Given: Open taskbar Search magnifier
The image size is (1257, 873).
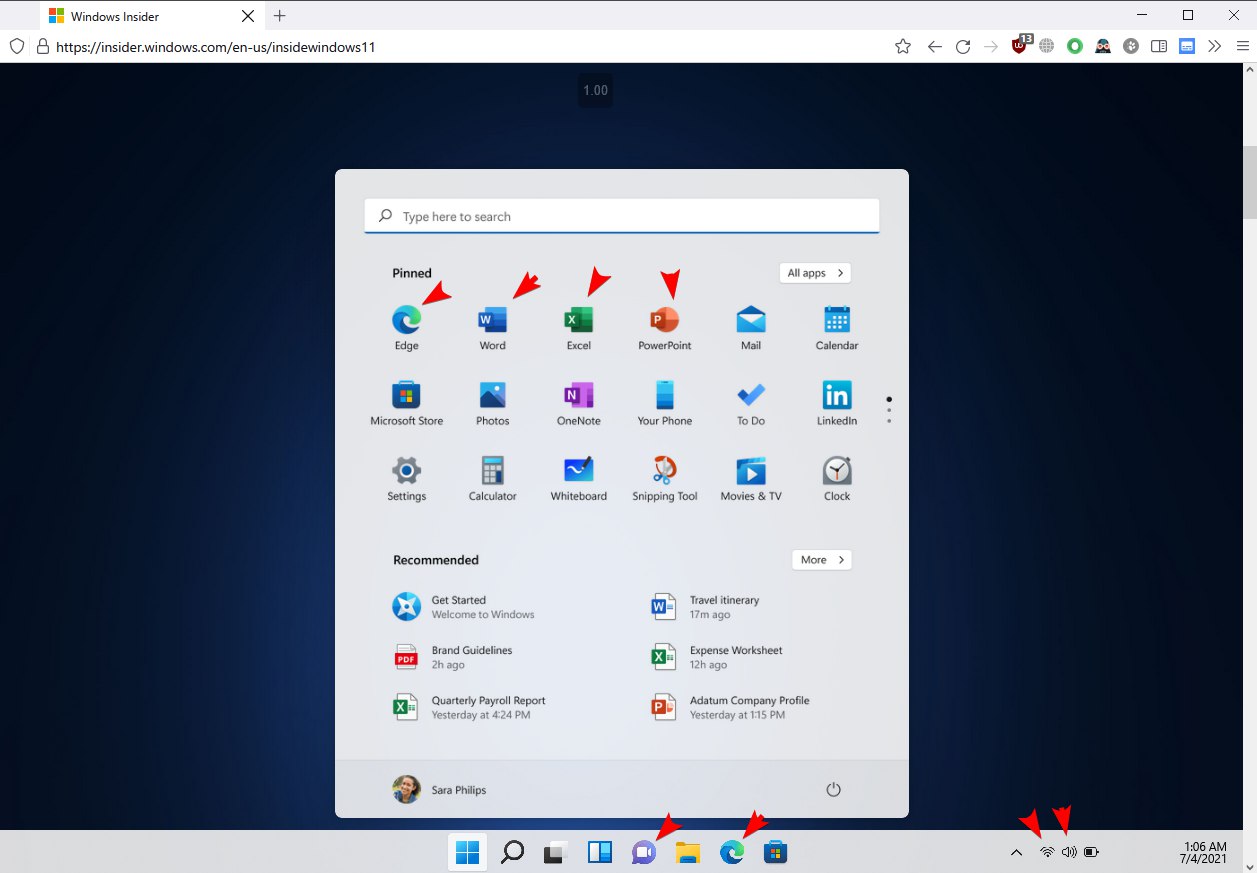Looking at the screenshot, I should [x=512, y=852].
